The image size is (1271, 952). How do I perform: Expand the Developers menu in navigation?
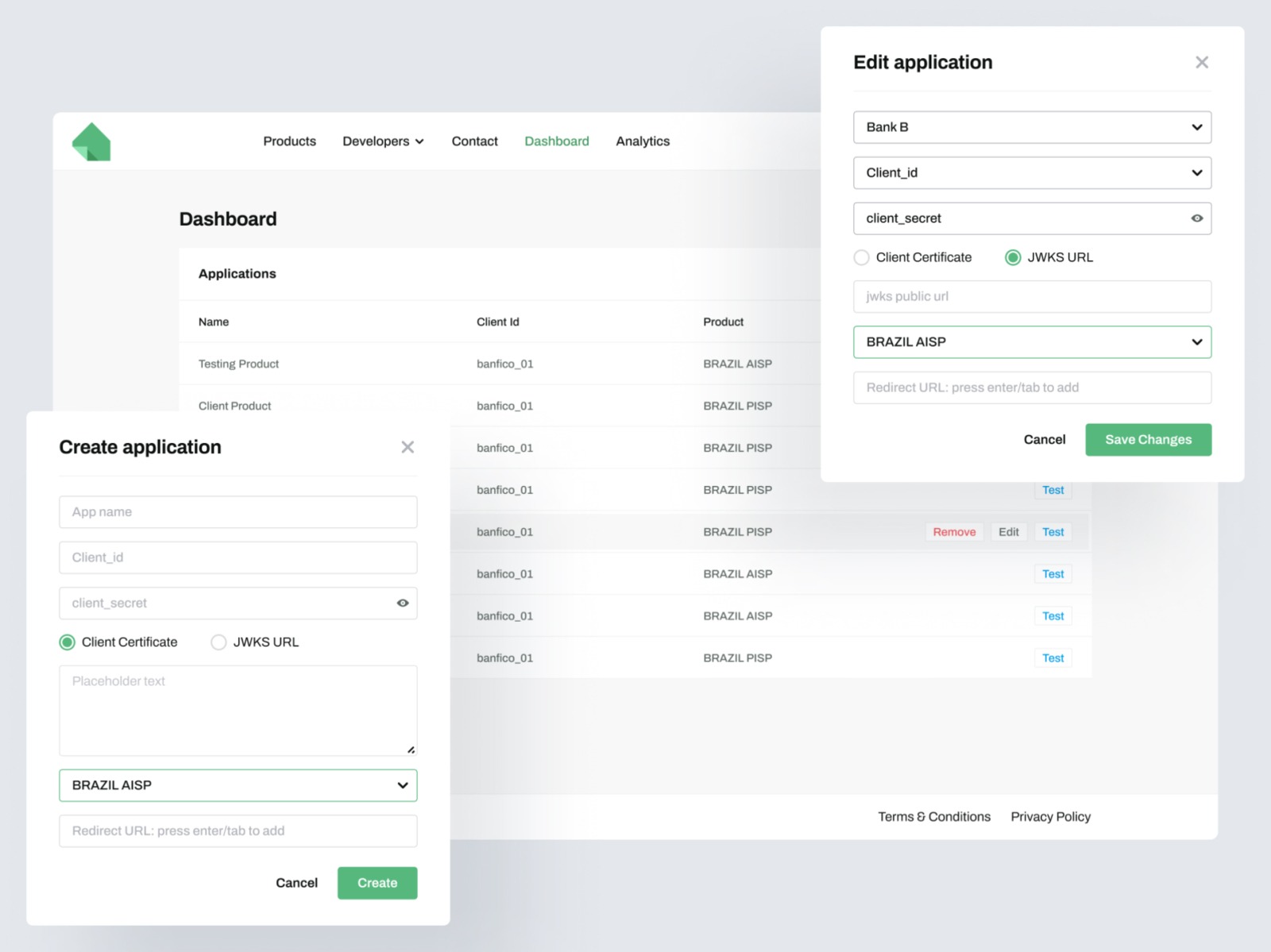point(383,141)
